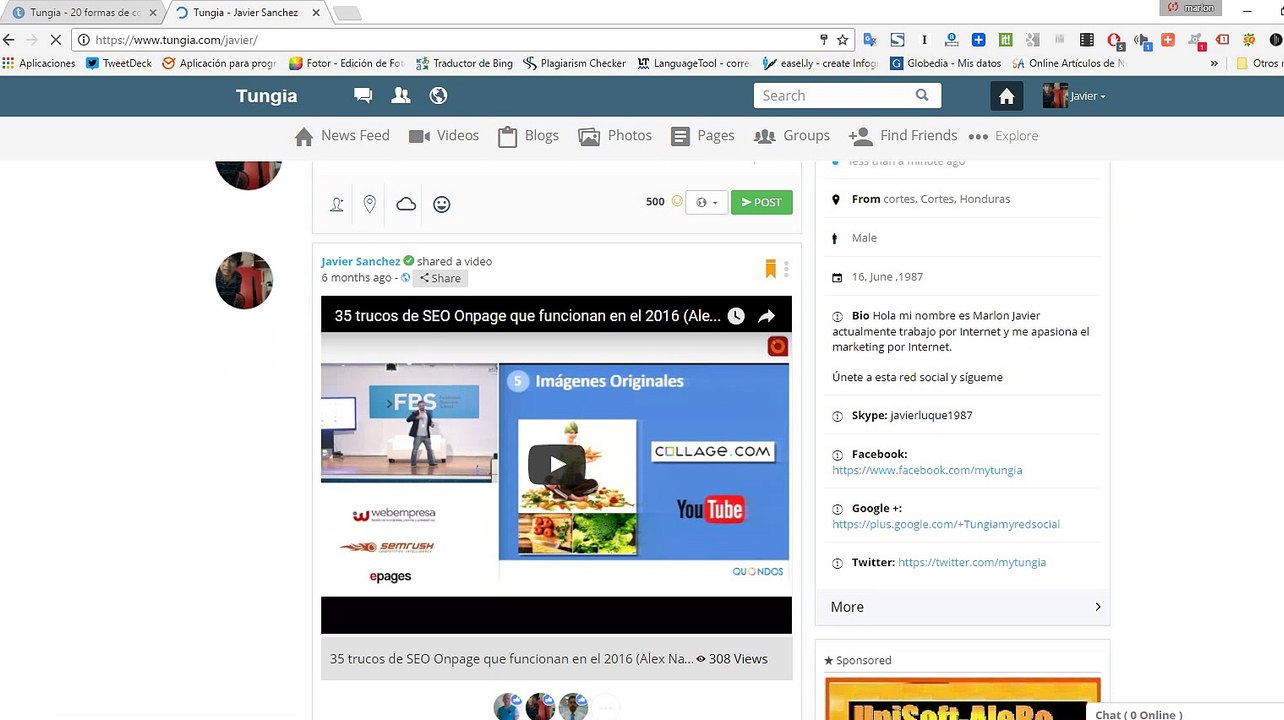Open the post privacy globe dropdown
Image resolution: width=1284 pixels, height=720 pixels.
click(x=706, y=202)
